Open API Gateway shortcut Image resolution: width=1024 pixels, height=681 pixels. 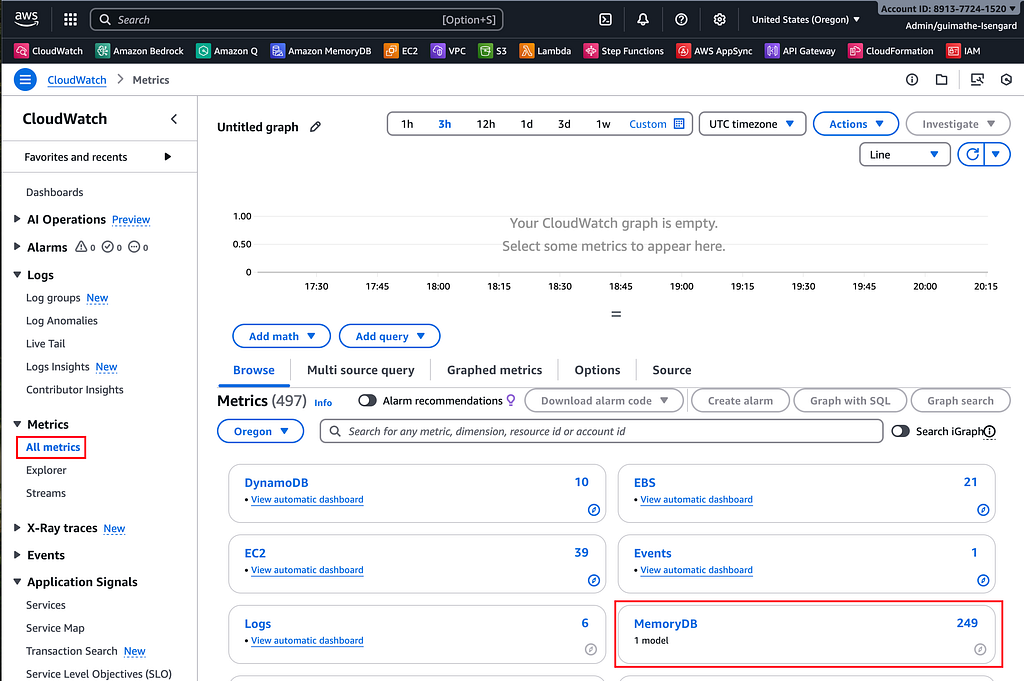(800, 50)
